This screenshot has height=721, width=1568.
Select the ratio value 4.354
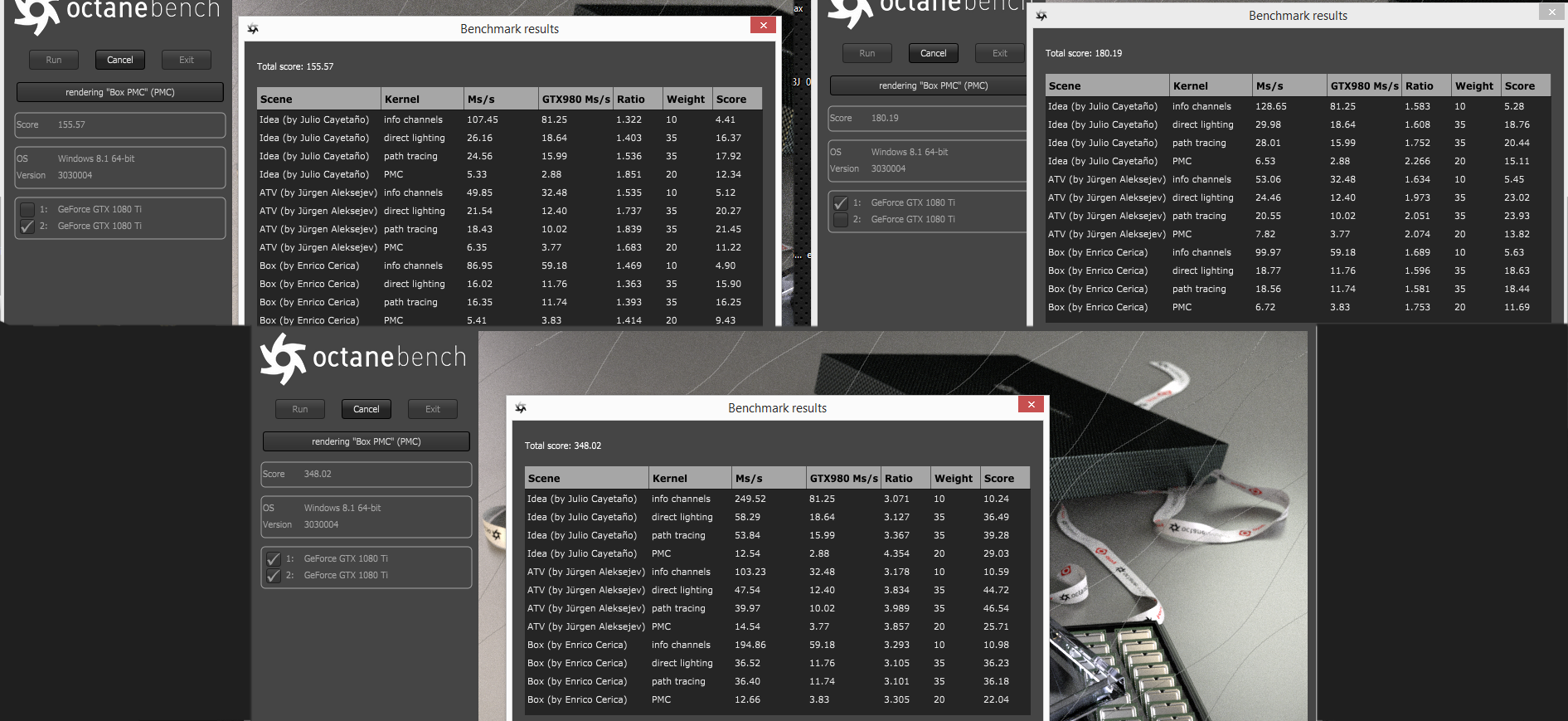(896, 553)
